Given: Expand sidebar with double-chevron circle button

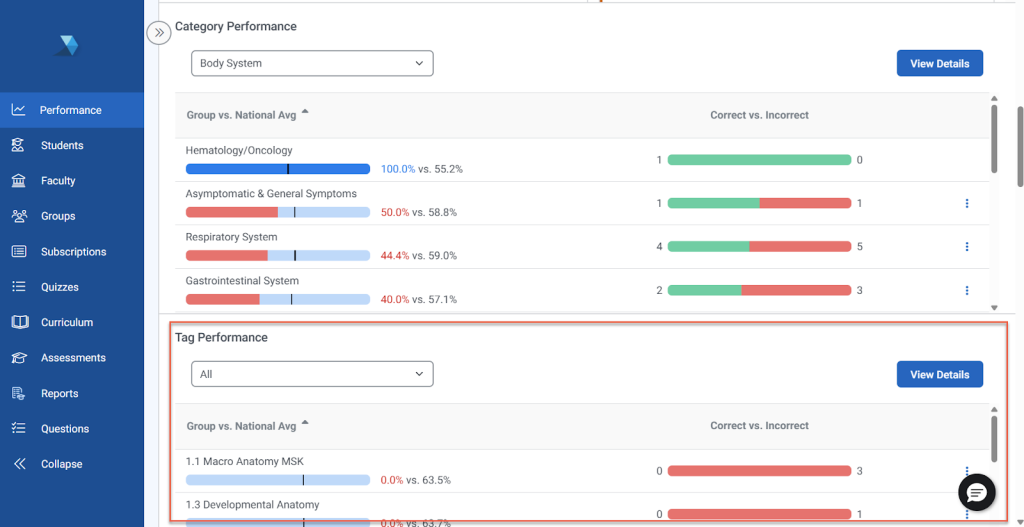Looking at the screenshot, I should coord(159,33).
